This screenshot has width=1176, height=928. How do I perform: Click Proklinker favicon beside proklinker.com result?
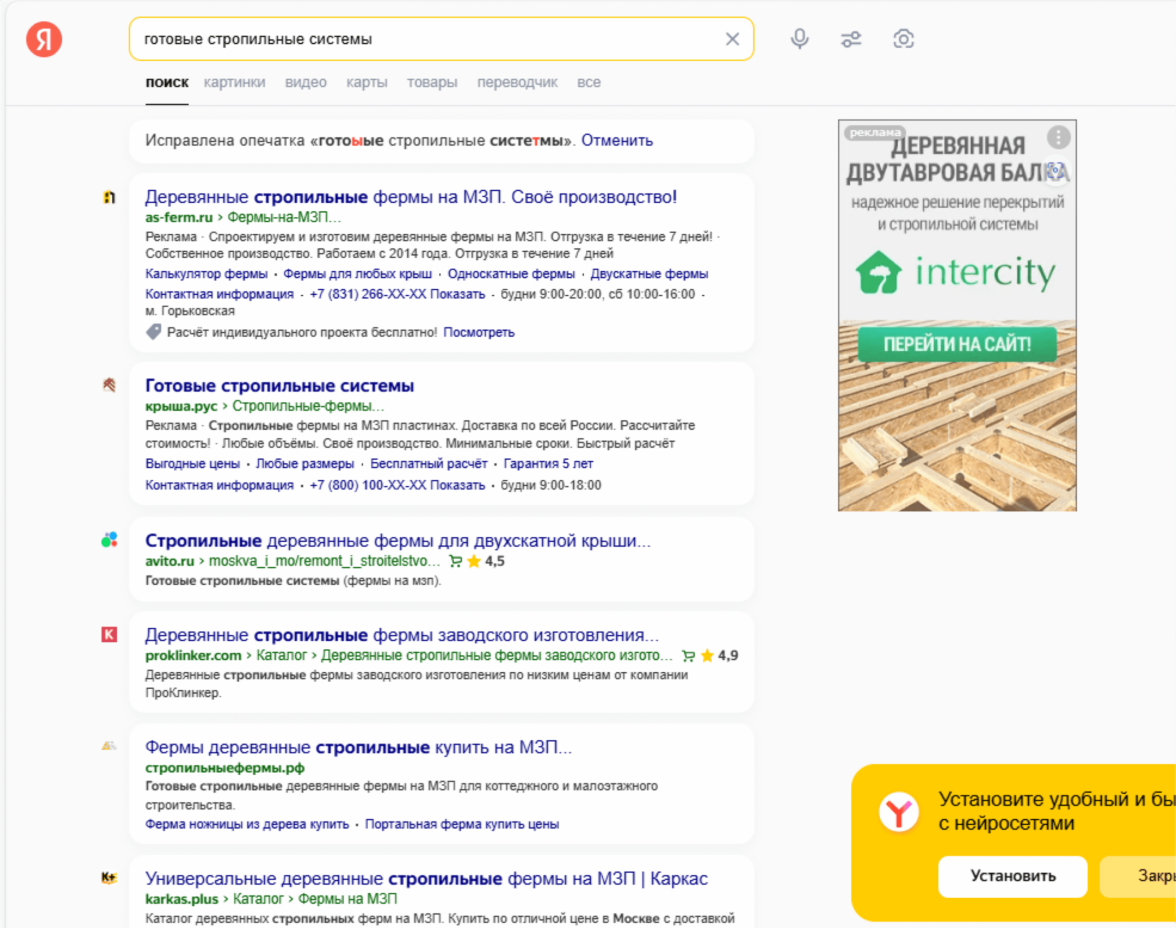pos(110,635)
